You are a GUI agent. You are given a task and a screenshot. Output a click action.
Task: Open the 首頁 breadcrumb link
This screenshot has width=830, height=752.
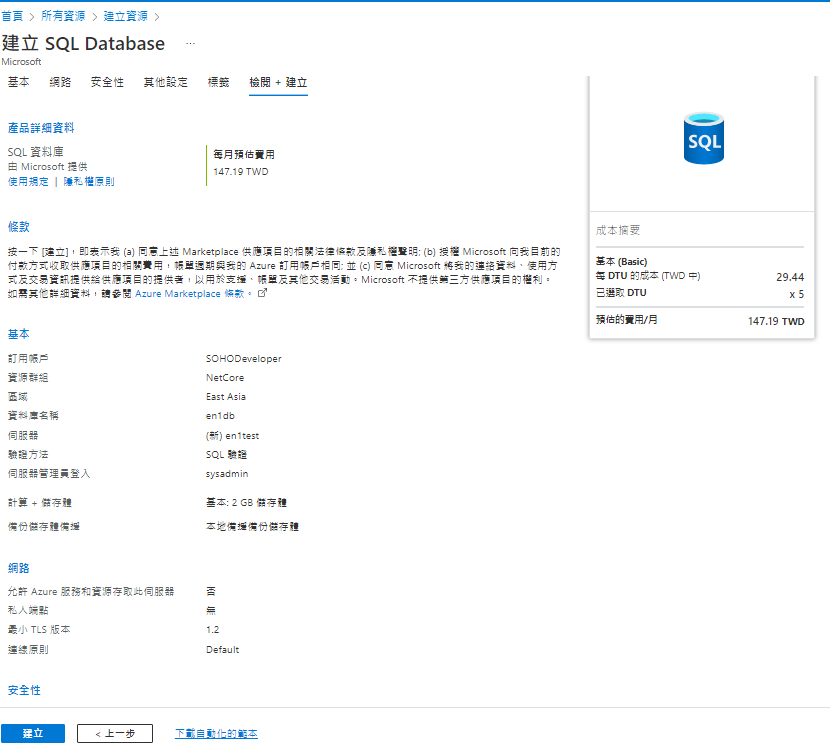(x=12, y=16)
